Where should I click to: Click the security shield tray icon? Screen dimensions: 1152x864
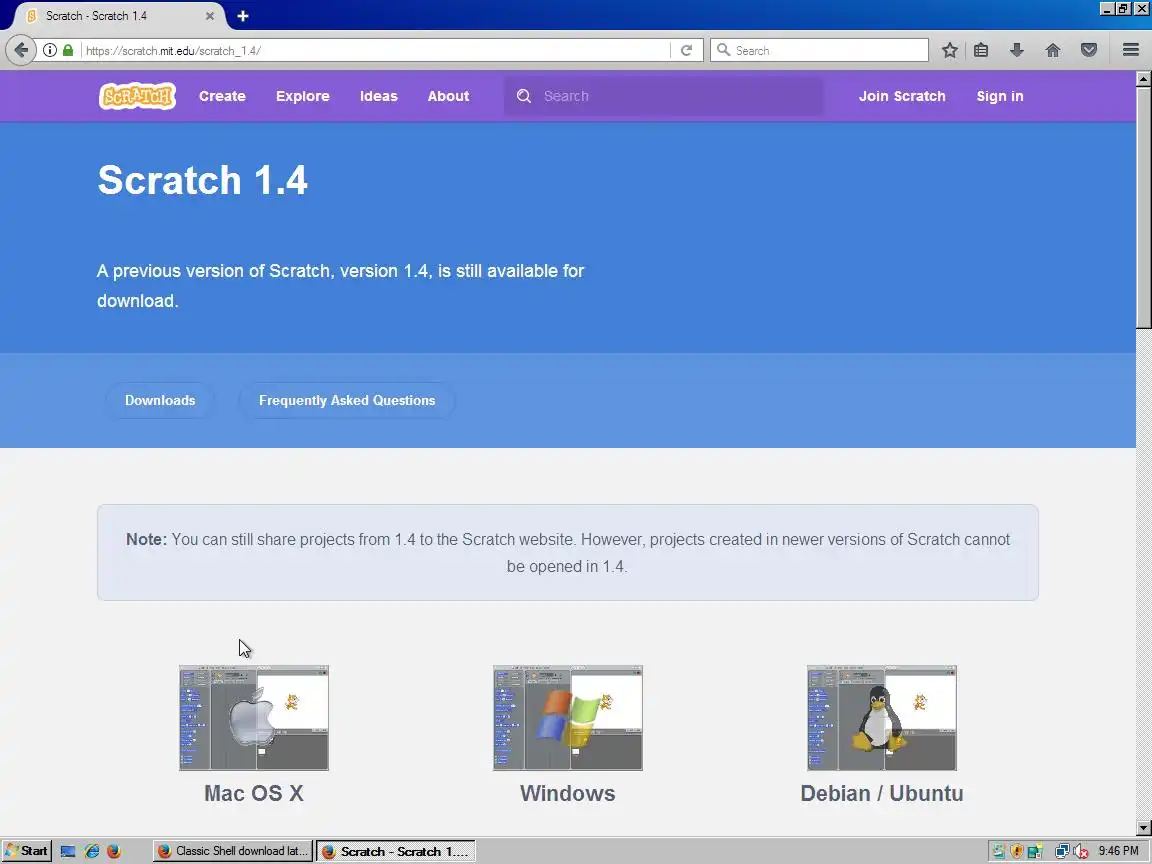(x=1017, y=851)
